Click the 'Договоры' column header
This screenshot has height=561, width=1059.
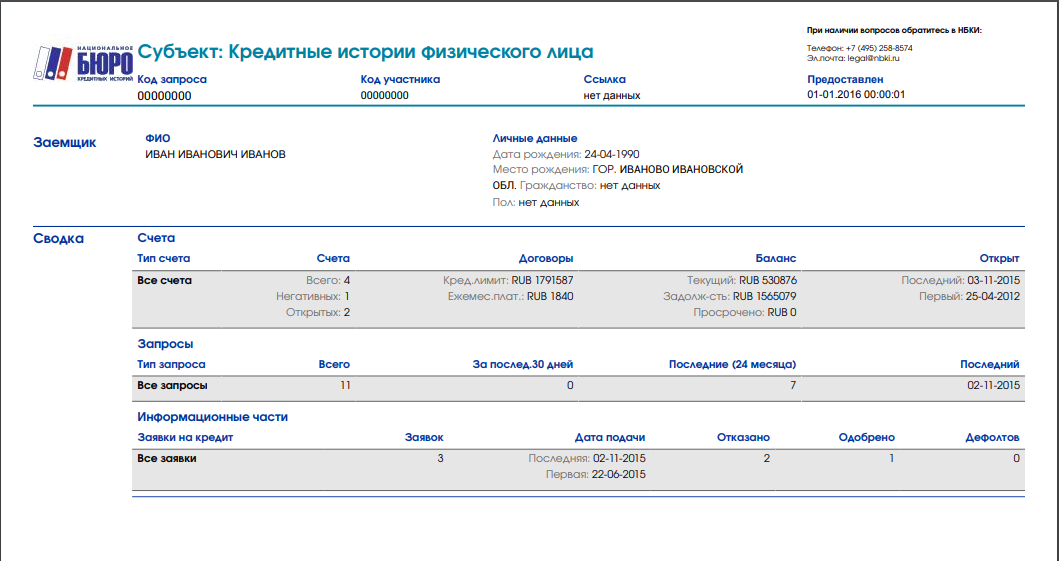(546, 258)
